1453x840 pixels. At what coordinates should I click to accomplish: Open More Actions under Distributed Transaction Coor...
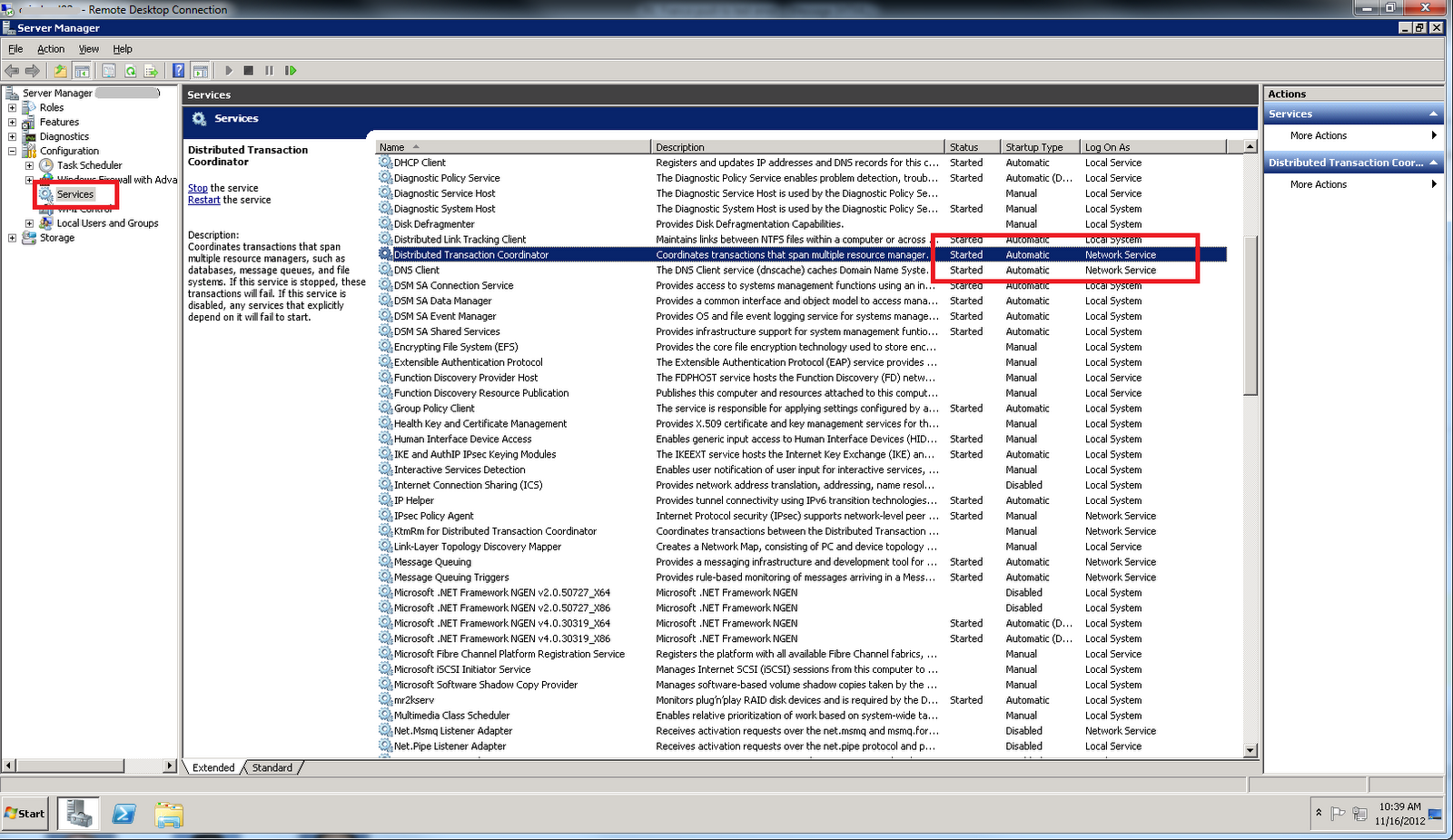[x=1319, y=185]
